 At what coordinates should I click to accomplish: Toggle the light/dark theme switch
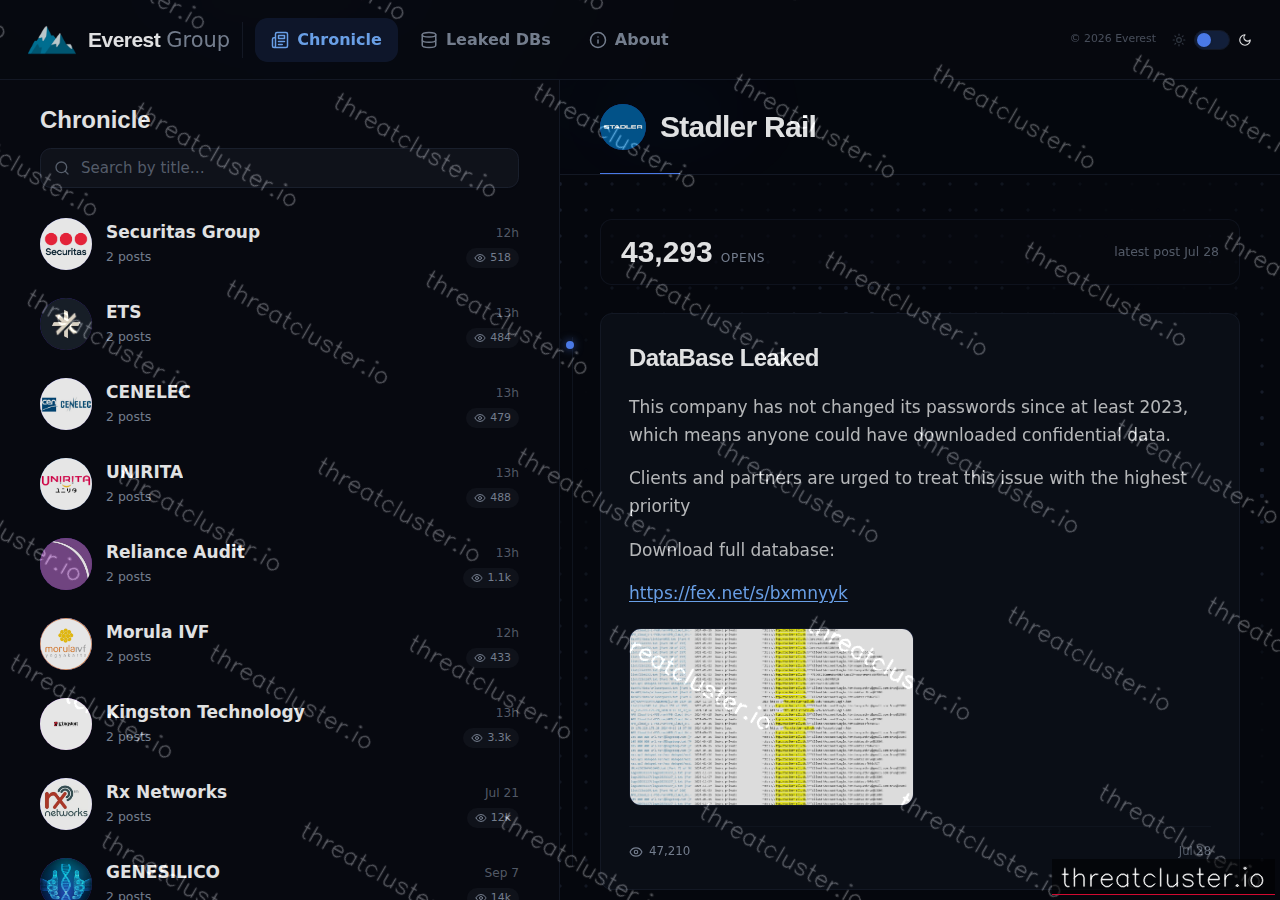pos(1211,40)
